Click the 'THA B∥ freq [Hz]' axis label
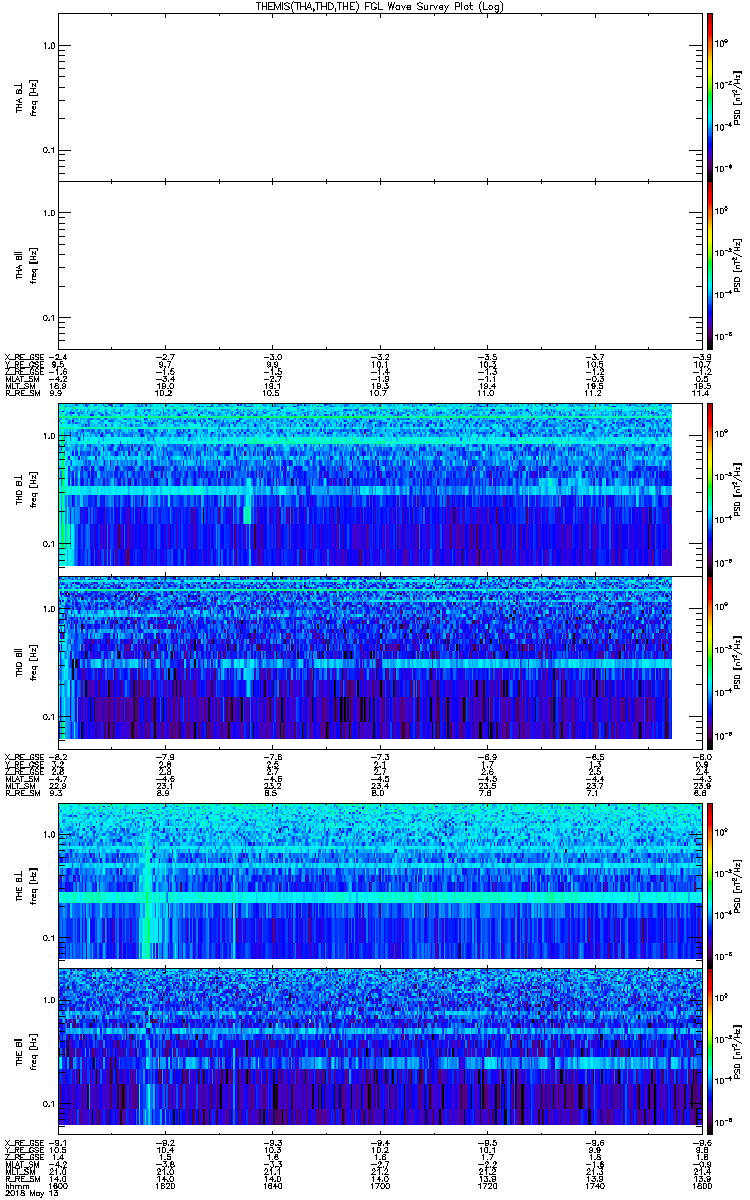Screen dimensions: 750x1200 click(25, 264)
